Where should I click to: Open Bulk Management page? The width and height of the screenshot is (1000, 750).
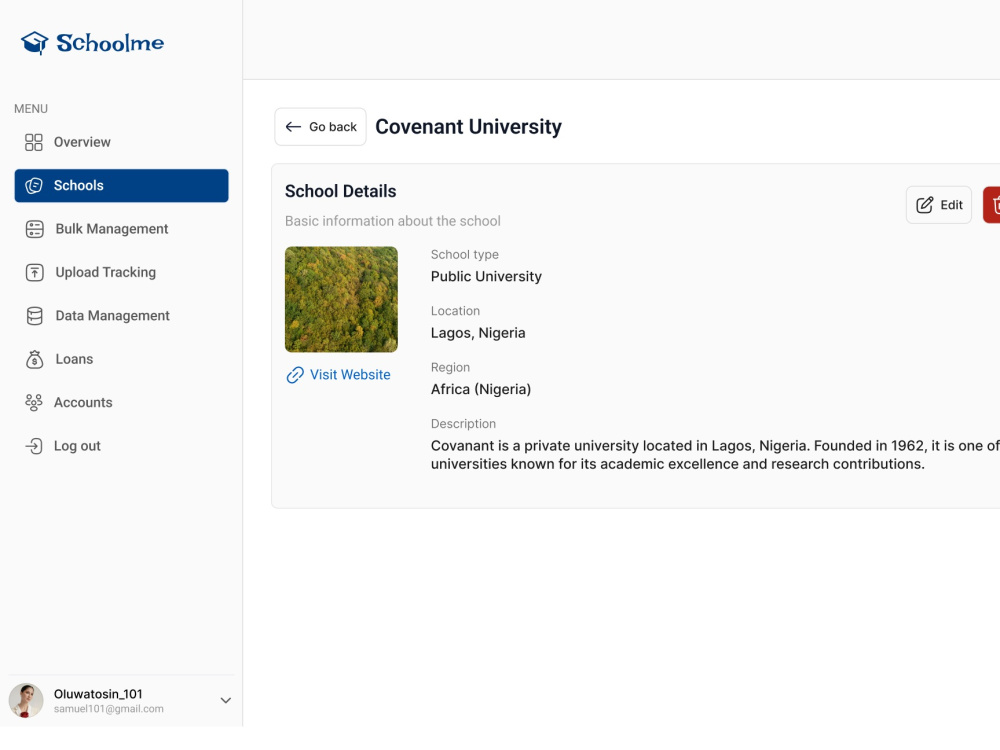pos(121,229)
